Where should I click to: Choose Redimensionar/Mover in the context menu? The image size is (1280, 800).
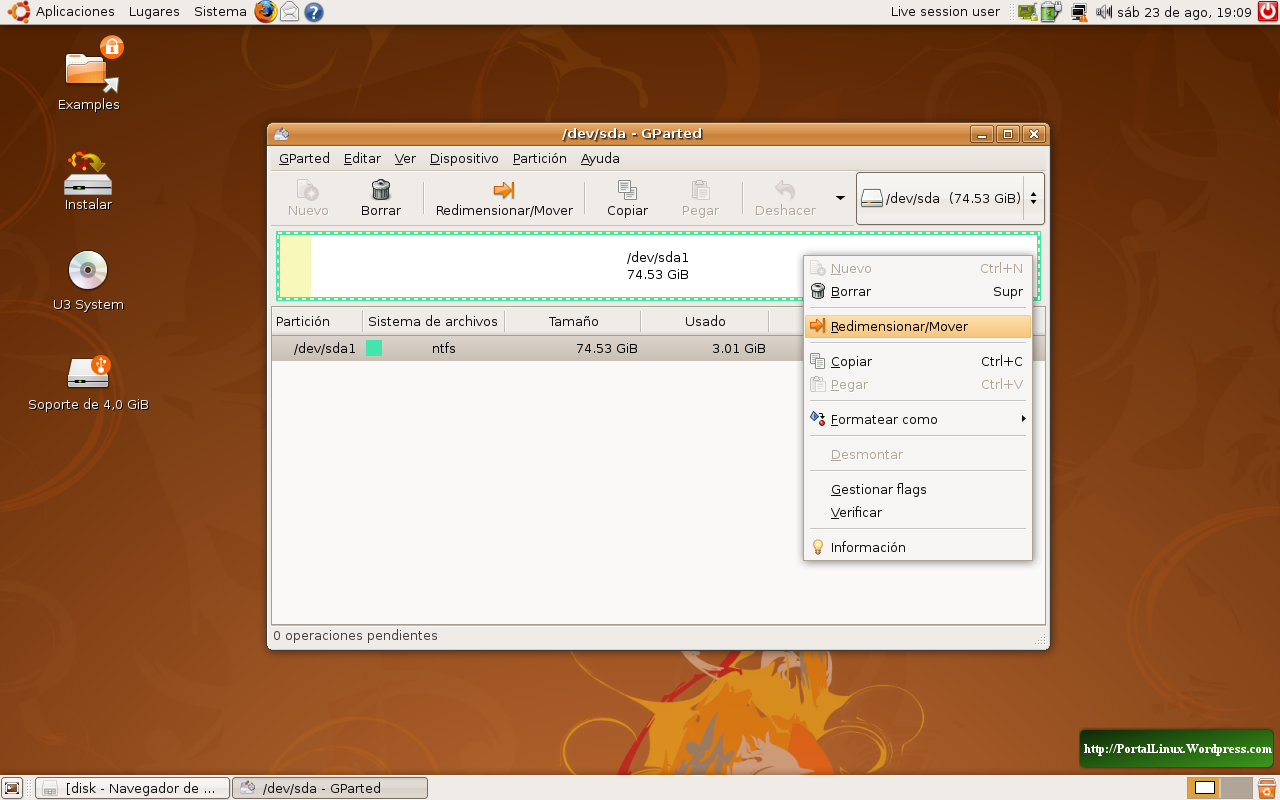pos(917,326)
